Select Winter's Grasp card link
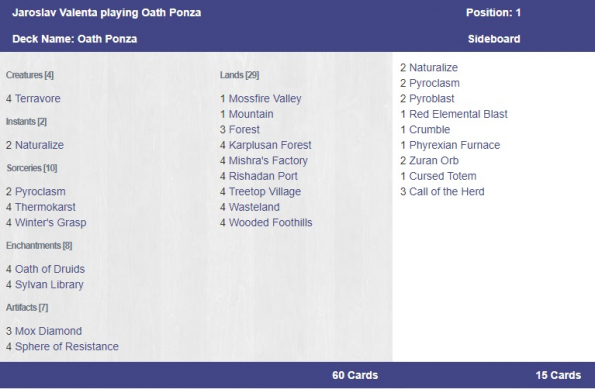This screenshot has width=595, height=389. (x=50, y=222)
